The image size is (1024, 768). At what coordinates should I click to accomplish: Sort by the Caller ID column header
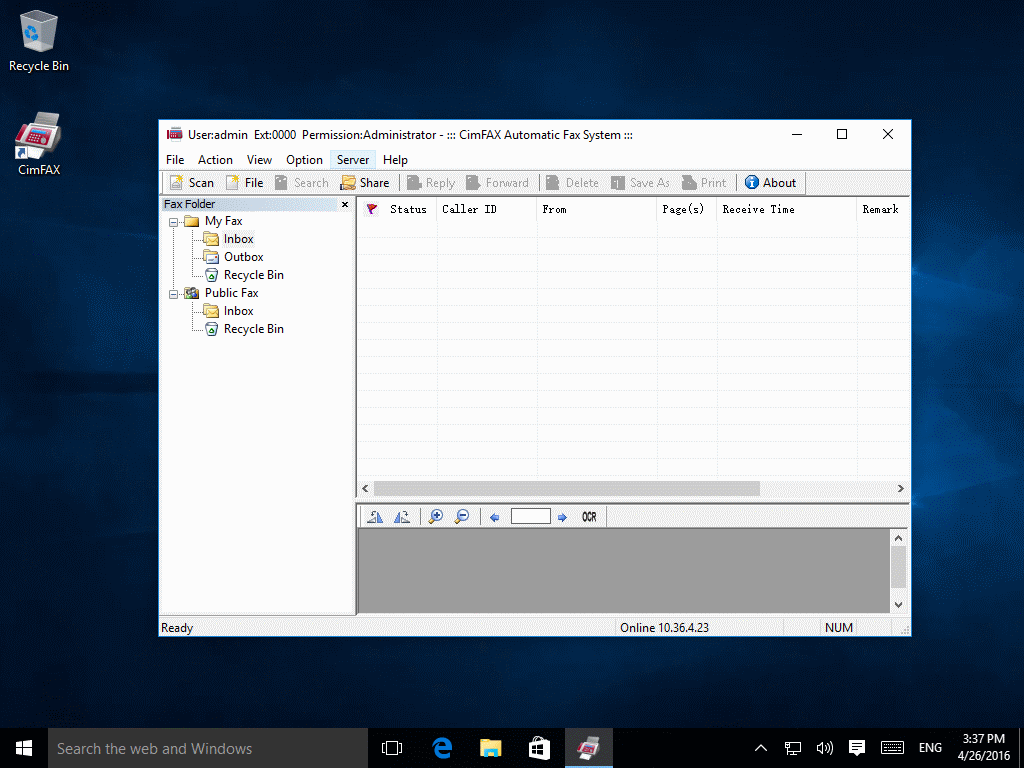[x=487, y=209]
